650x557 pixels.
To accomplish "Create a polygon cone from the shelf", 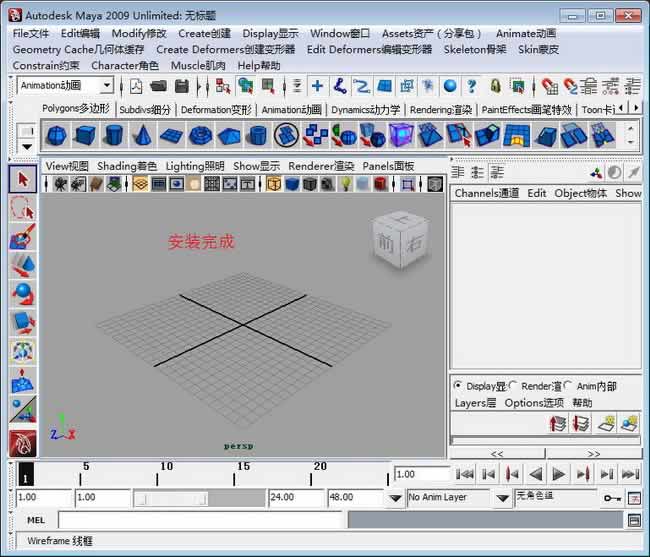I will point(143,135).
